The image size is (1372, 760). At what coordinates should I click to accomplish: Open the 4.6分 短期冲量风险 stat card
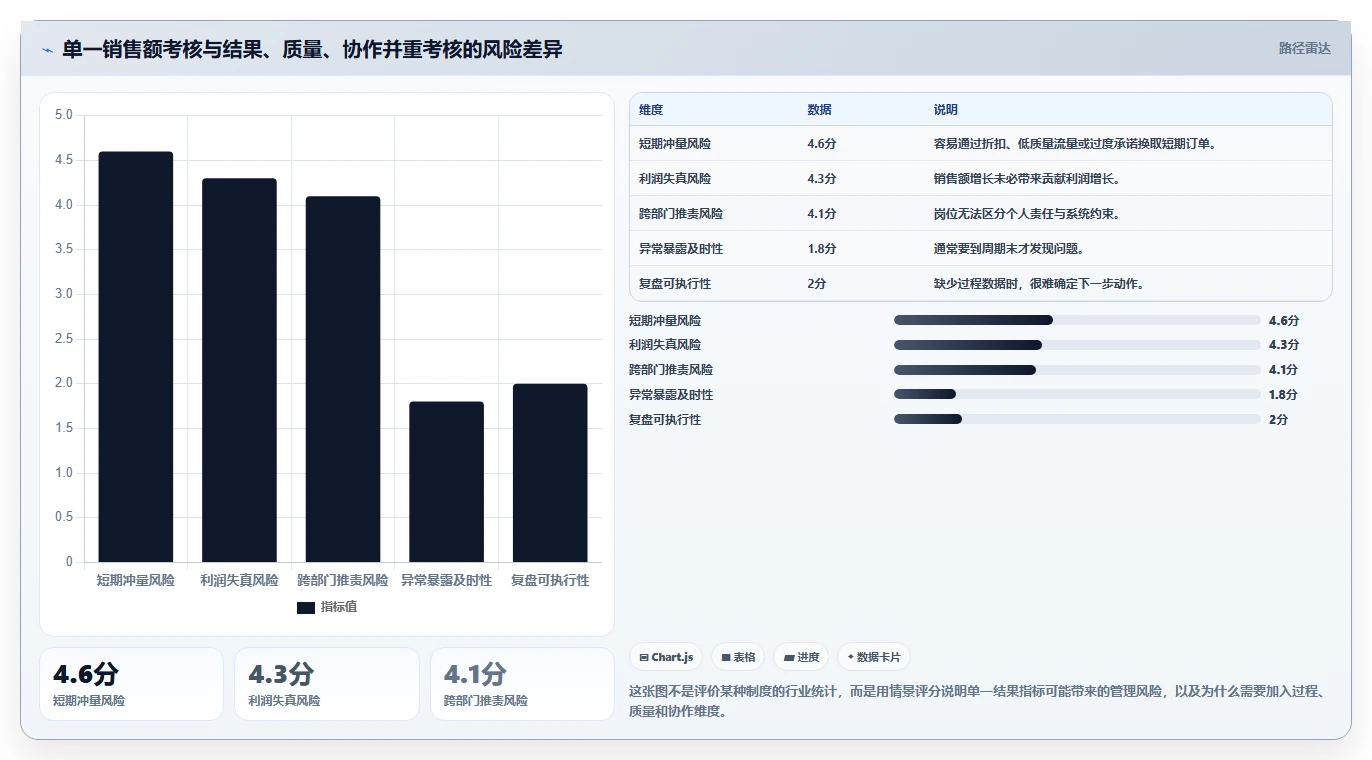tap(131, 684)
